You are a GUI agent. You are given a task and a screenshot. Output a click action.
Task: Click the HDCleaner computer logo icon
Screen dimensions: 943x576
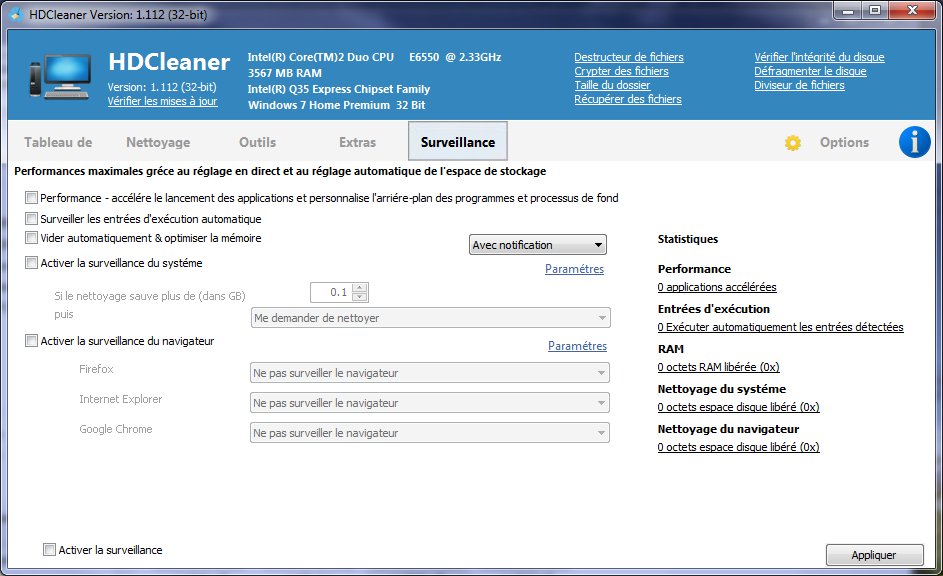click(60, 76)
